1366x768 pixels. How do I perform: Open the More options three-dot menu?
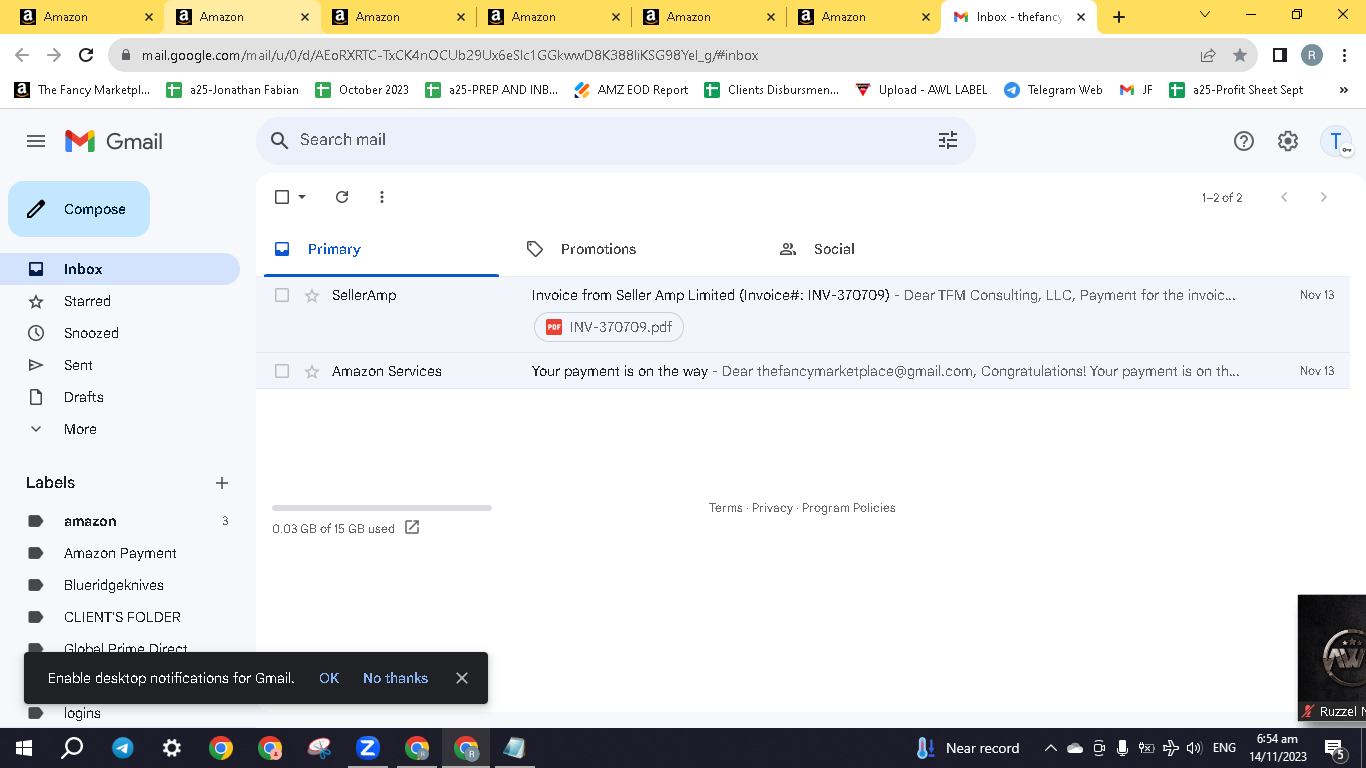click(x=382, y=197)
